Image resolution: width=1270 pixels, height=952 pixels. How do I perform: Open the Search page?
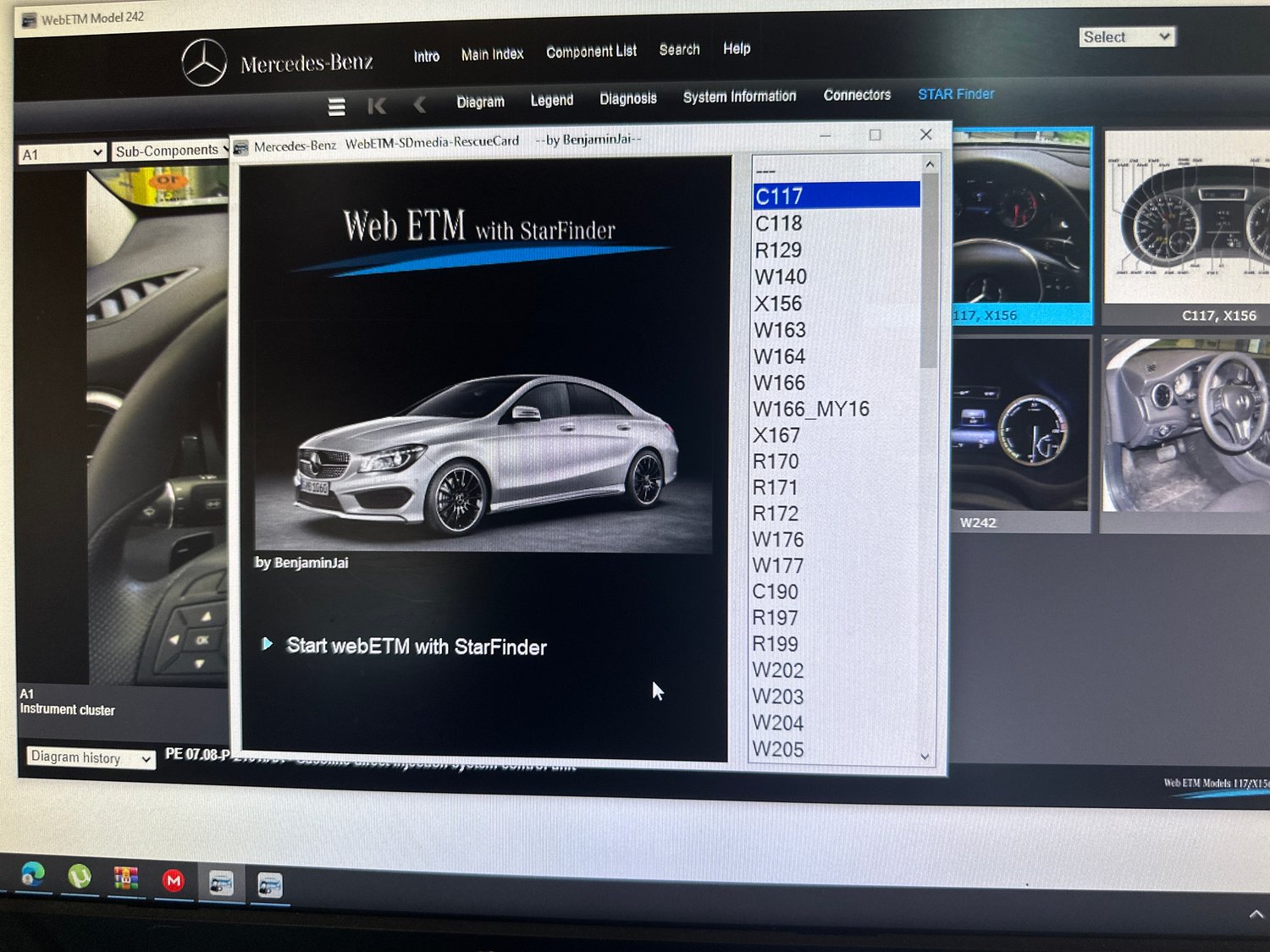click(679, 50)
